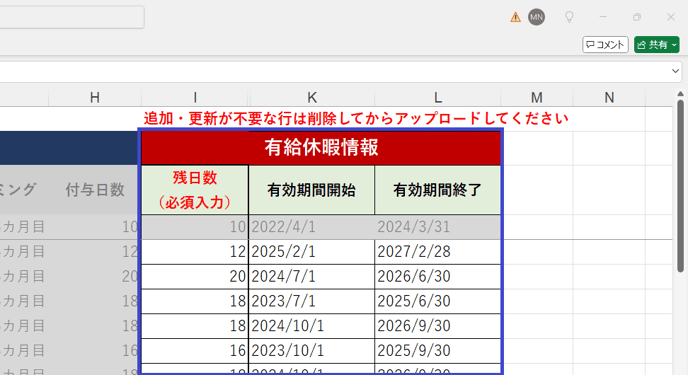Select cell with date 2024/10/1

[x=312, y=326]
